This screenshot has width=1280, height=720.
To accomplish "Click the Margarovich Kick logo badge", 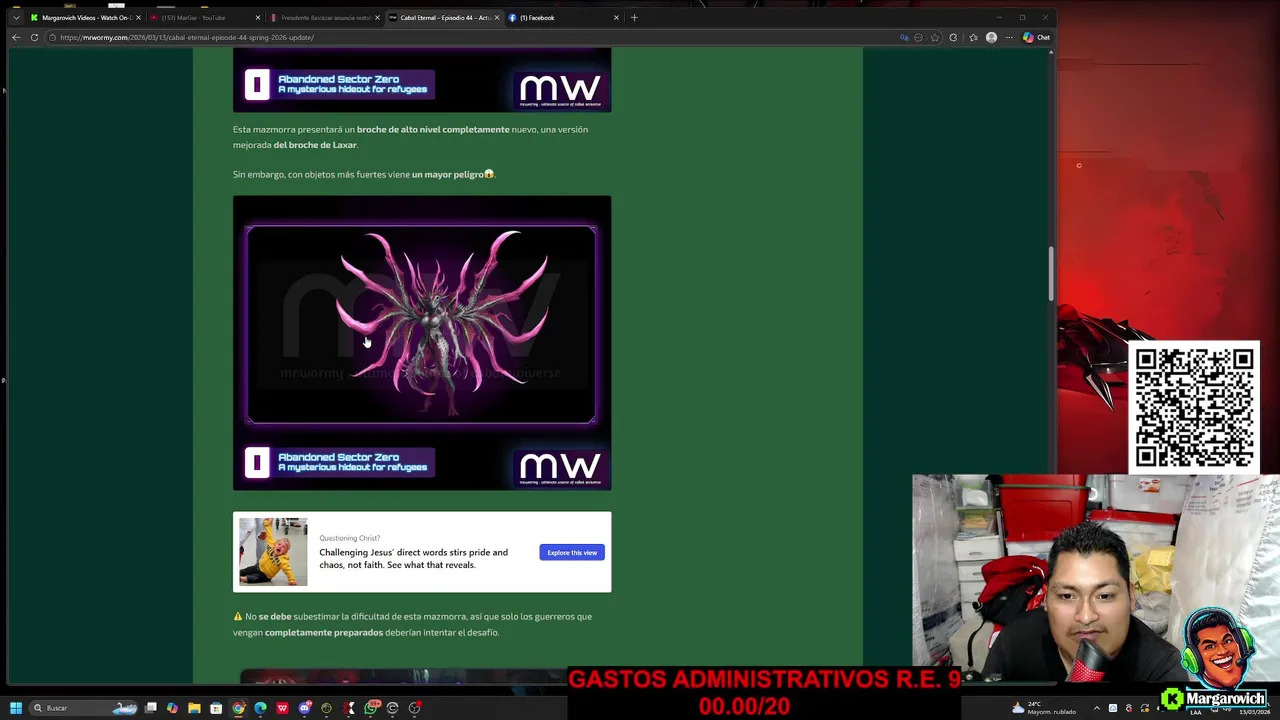I will click(x=1214, y=698).
